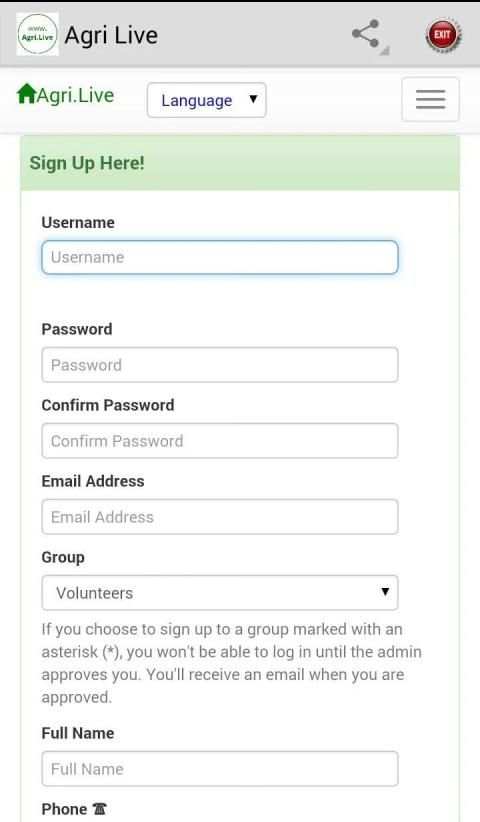Tap the bold Phone label text
The height and width of the screenshot is (822, 480).
point(64,809)
